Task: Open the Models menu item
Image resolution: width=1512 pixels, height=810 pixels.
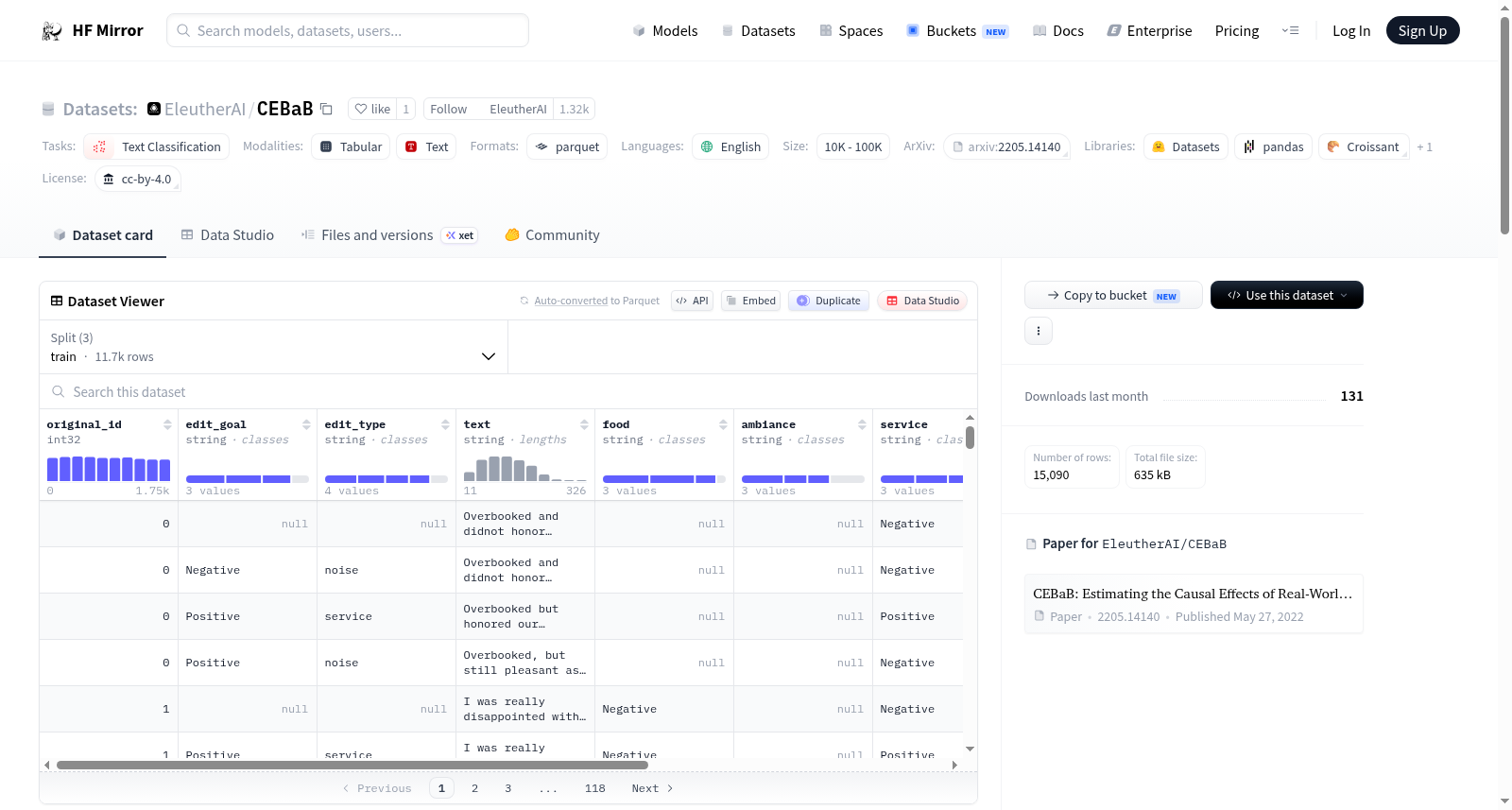Action: click(665, 30)
